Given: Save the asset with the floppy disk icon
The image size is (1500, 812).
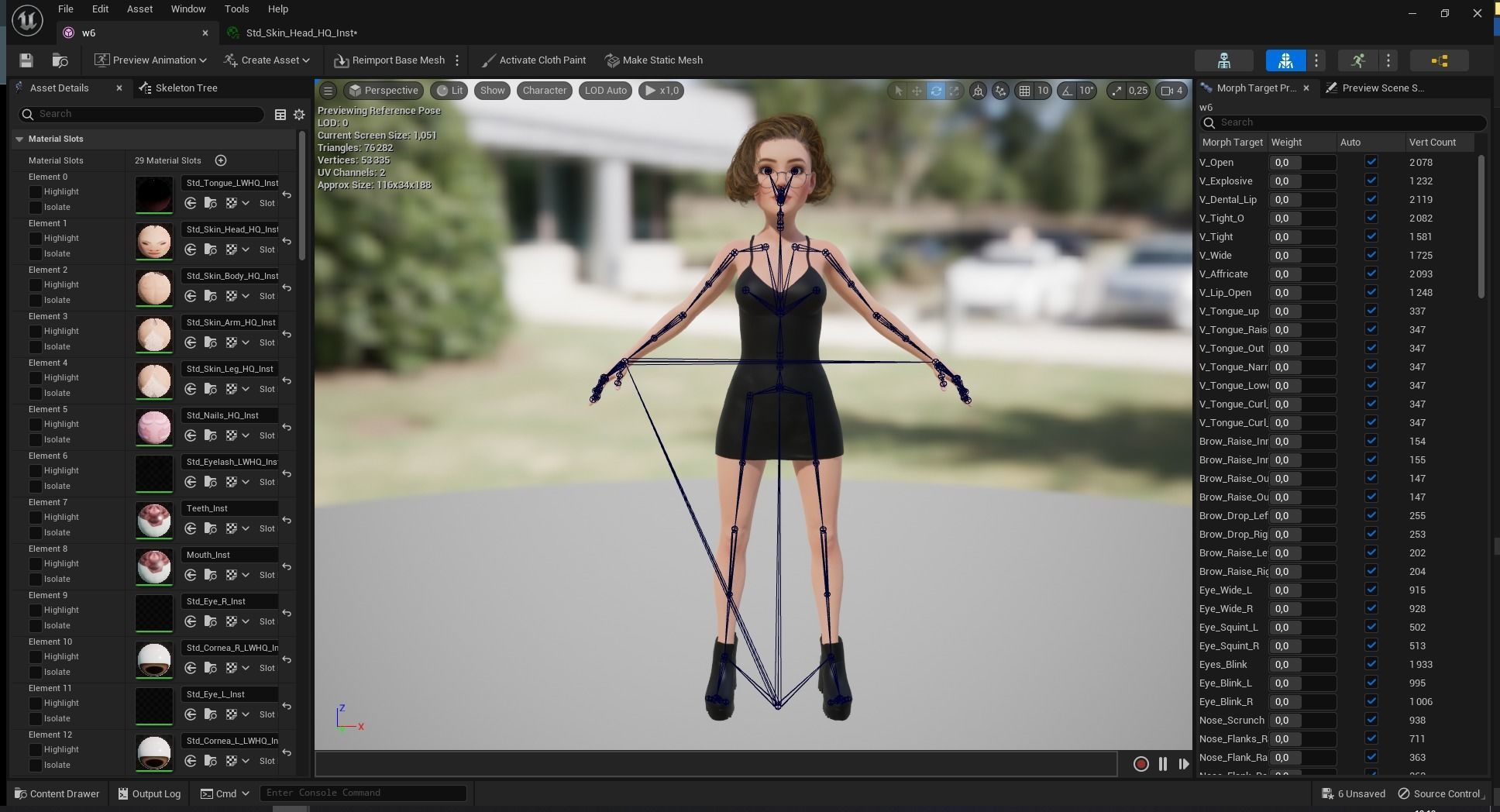Looking at the screenshot, I should click(x=26, y=60).
